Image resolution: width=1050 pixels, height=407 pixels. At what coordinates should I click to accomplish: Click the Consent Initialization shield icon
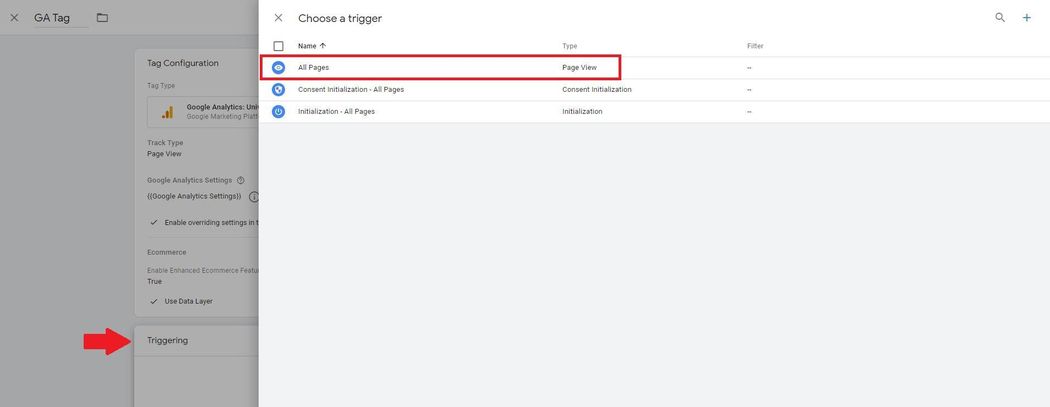pyautogui.click(x=279, y=90)
